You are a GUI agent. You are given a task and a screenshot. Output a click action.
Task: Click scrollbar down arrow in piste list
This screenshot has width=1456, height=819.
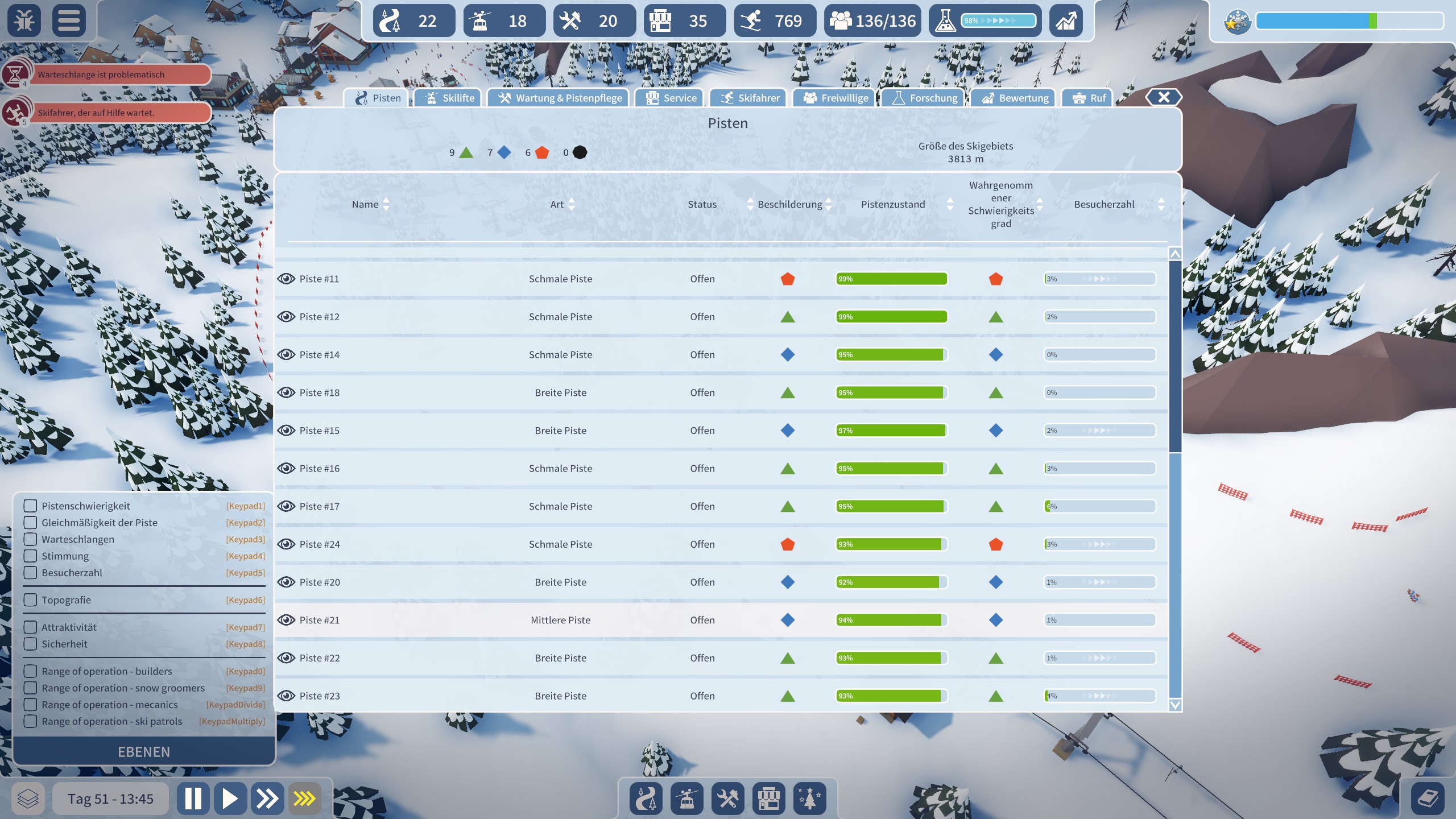point(1174,705)
